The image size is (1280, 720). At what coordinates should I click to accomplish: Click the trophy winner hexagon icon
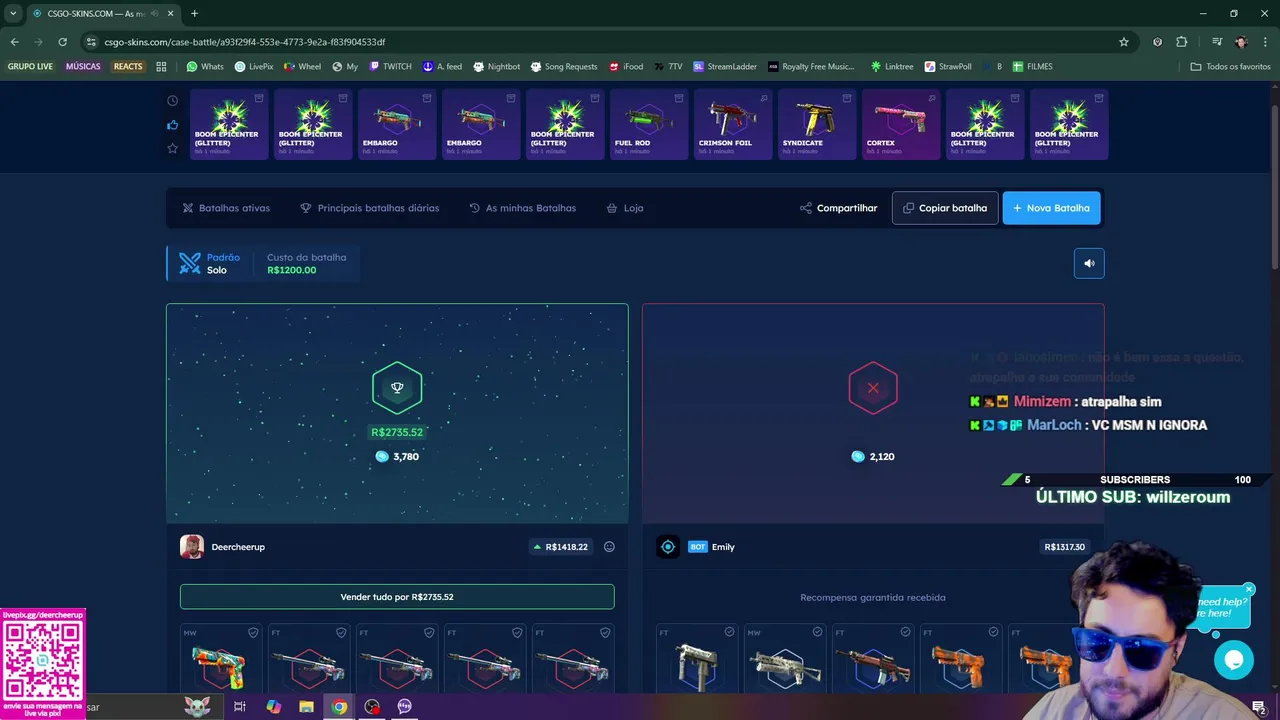397,388
